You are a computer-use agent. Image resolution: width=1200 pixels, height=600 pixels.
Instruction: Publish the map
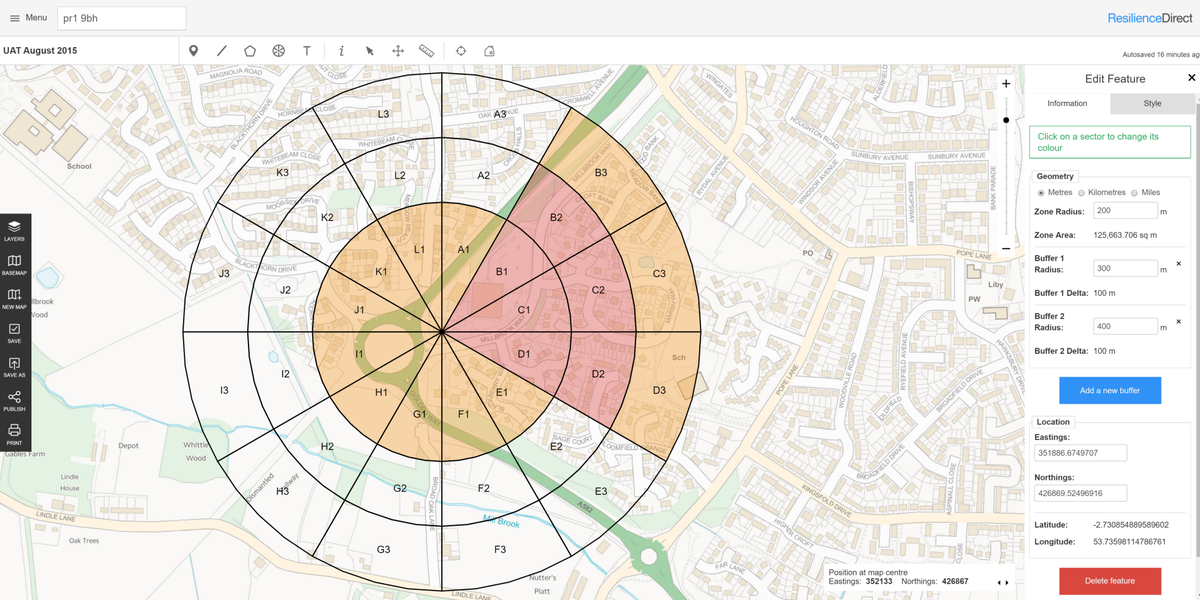[x=15, y=400]
